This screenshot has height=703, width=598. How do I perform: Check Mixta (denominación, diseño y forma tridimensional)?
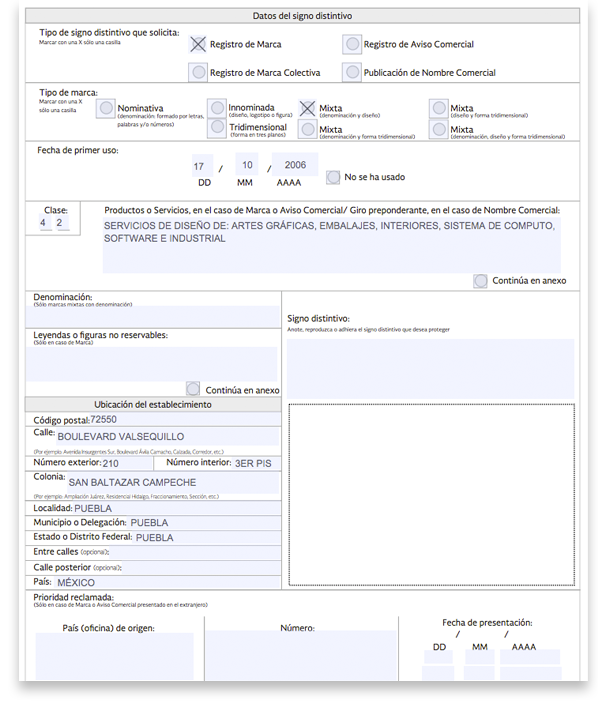click(x=438, y=129)
